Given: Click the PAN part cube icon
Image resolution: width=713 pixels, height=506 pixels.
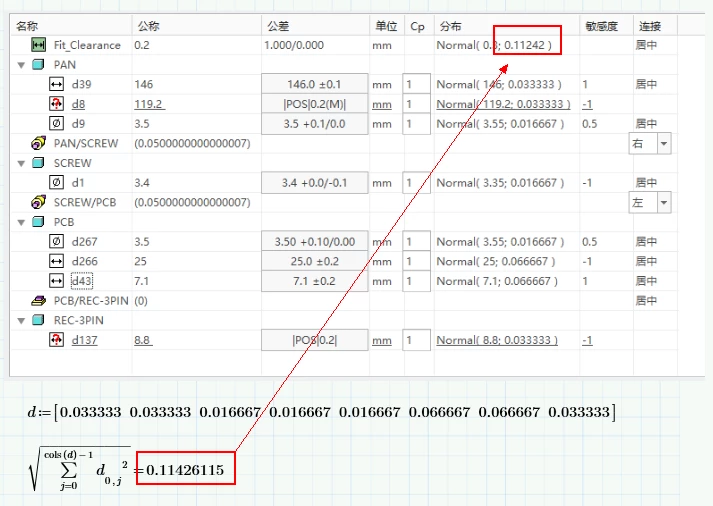Looking at the screenshot, I should click(39, 65).
